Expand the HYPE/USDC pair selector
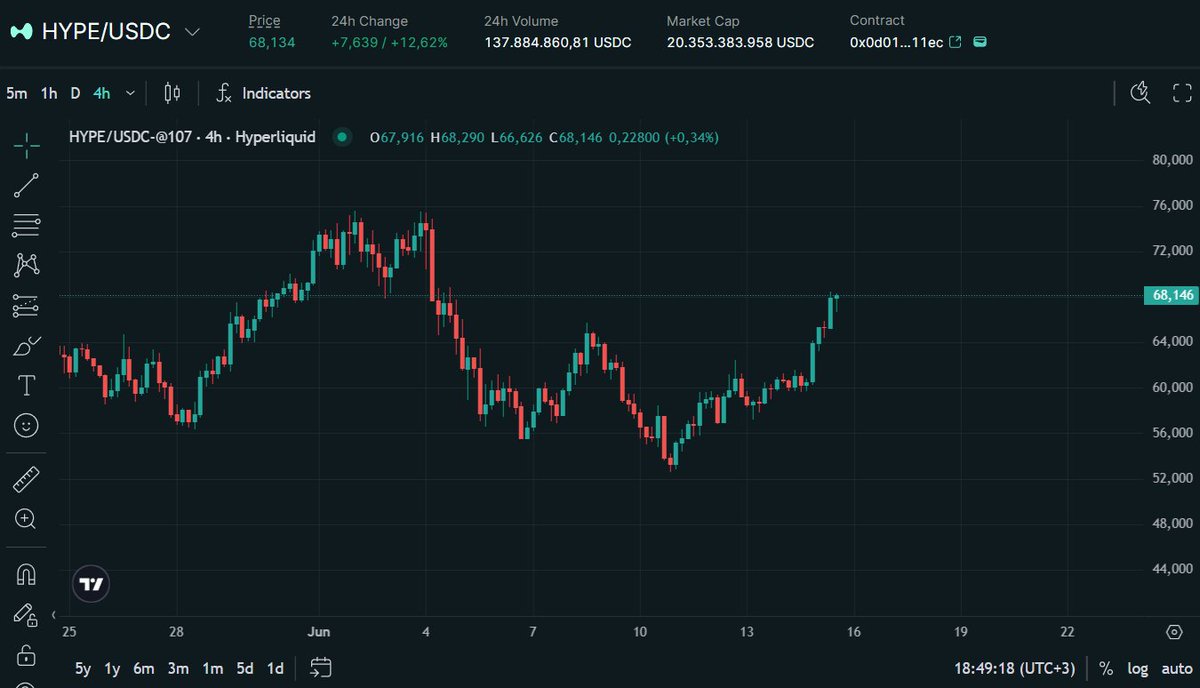The image size is (1200, 688). point(193,32)
